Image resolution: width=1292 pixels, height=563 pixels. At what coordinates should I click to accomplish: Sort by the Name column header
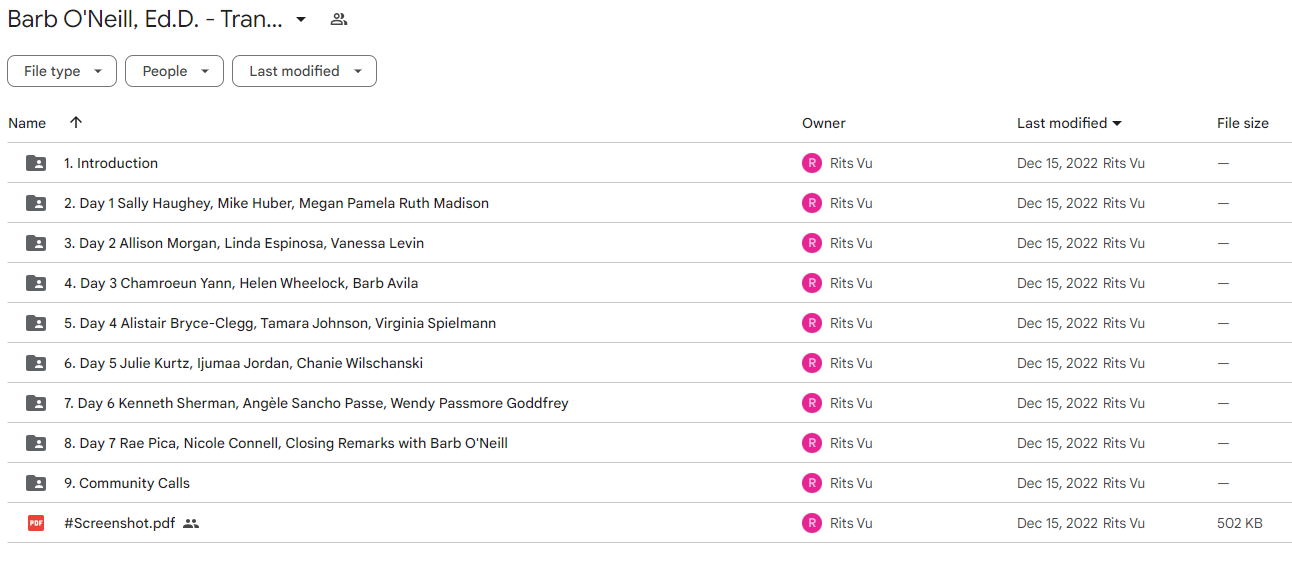tap(27, 123)
